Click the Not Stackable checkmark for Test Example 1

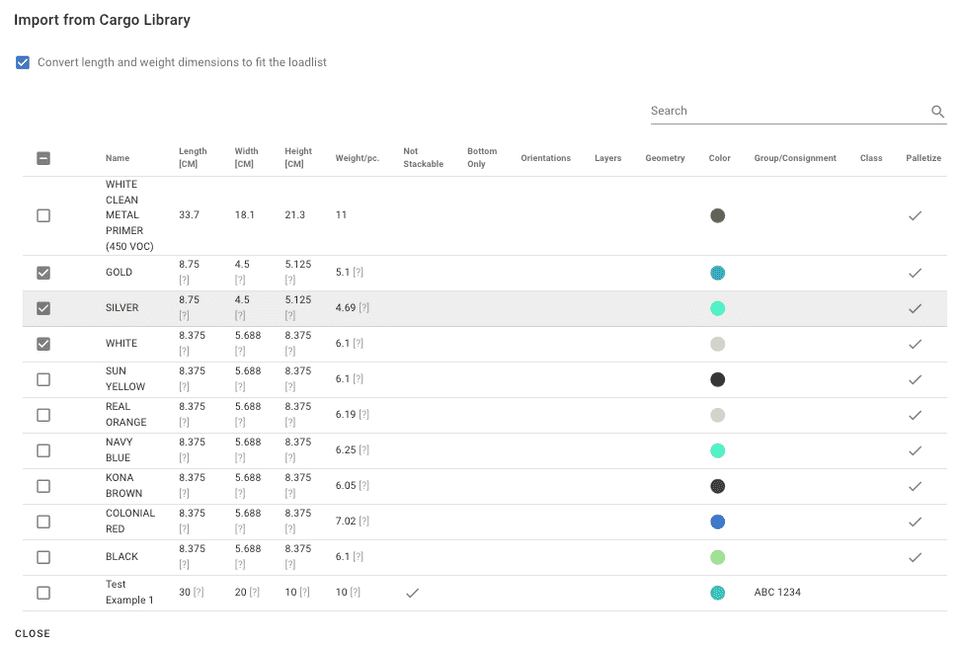[x=412, y=593]
